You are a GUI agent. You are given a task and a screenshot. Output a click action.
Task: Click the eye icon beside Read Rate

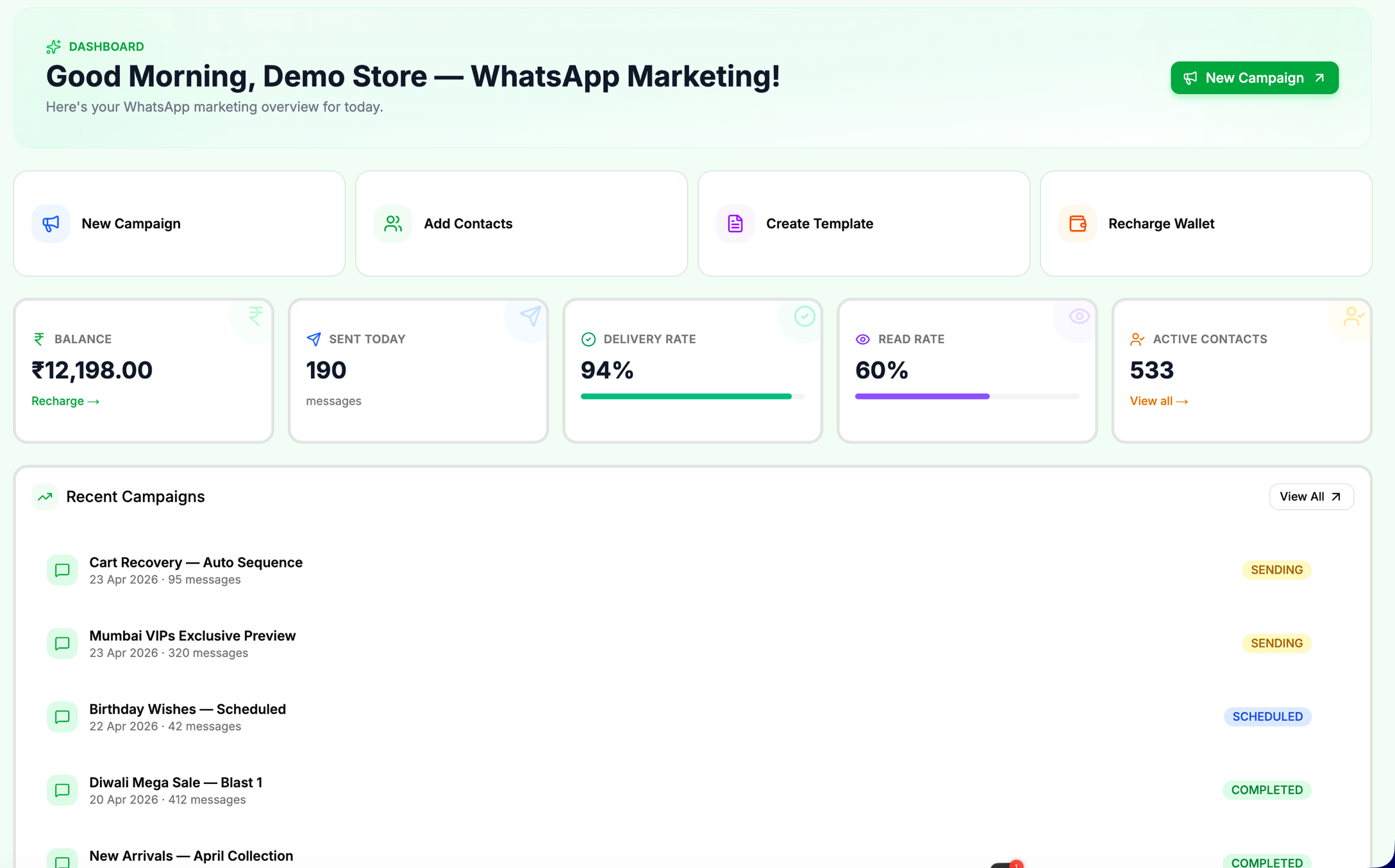863,339
